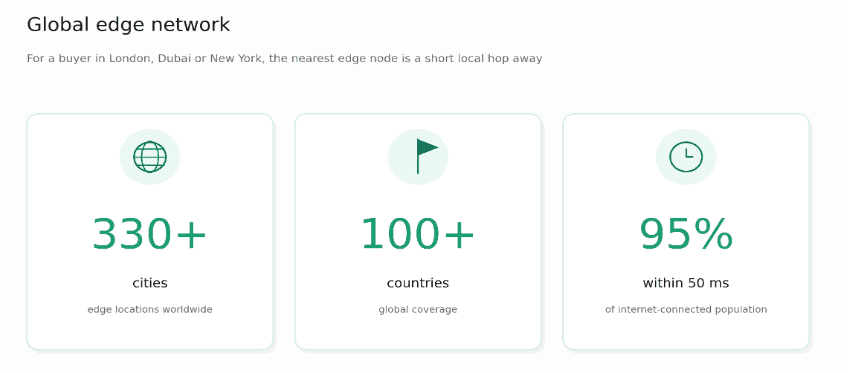Click the 'within 50 ms' label
The image size is (848, 373).
[x=686, y=283]
